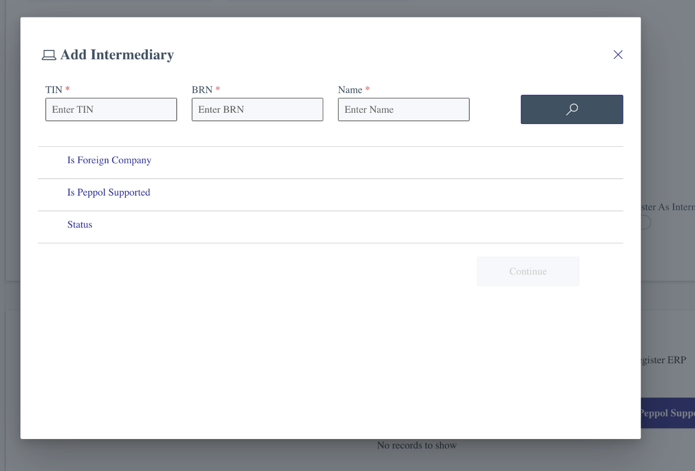
Task: Click the Add Intermediary heading
Action: coord(117,54)
